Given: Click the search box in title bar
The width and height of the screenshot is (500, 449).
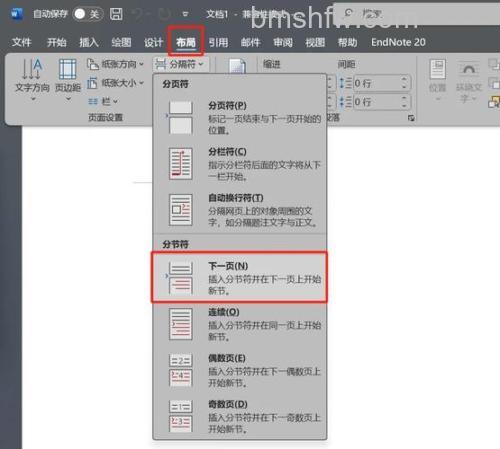Looking at the screenshot, I should [x=417, y=14].
